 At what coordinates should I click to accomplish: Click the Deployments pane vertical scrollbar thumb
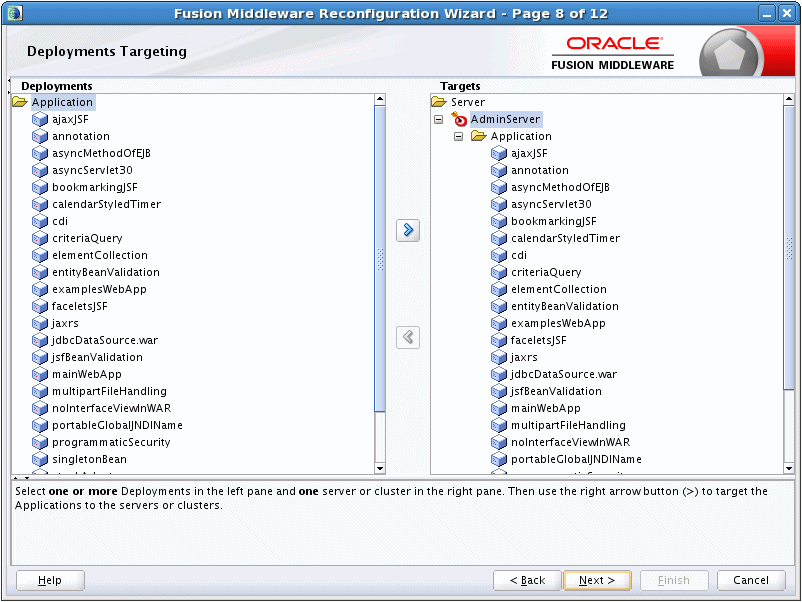(380, 258)
